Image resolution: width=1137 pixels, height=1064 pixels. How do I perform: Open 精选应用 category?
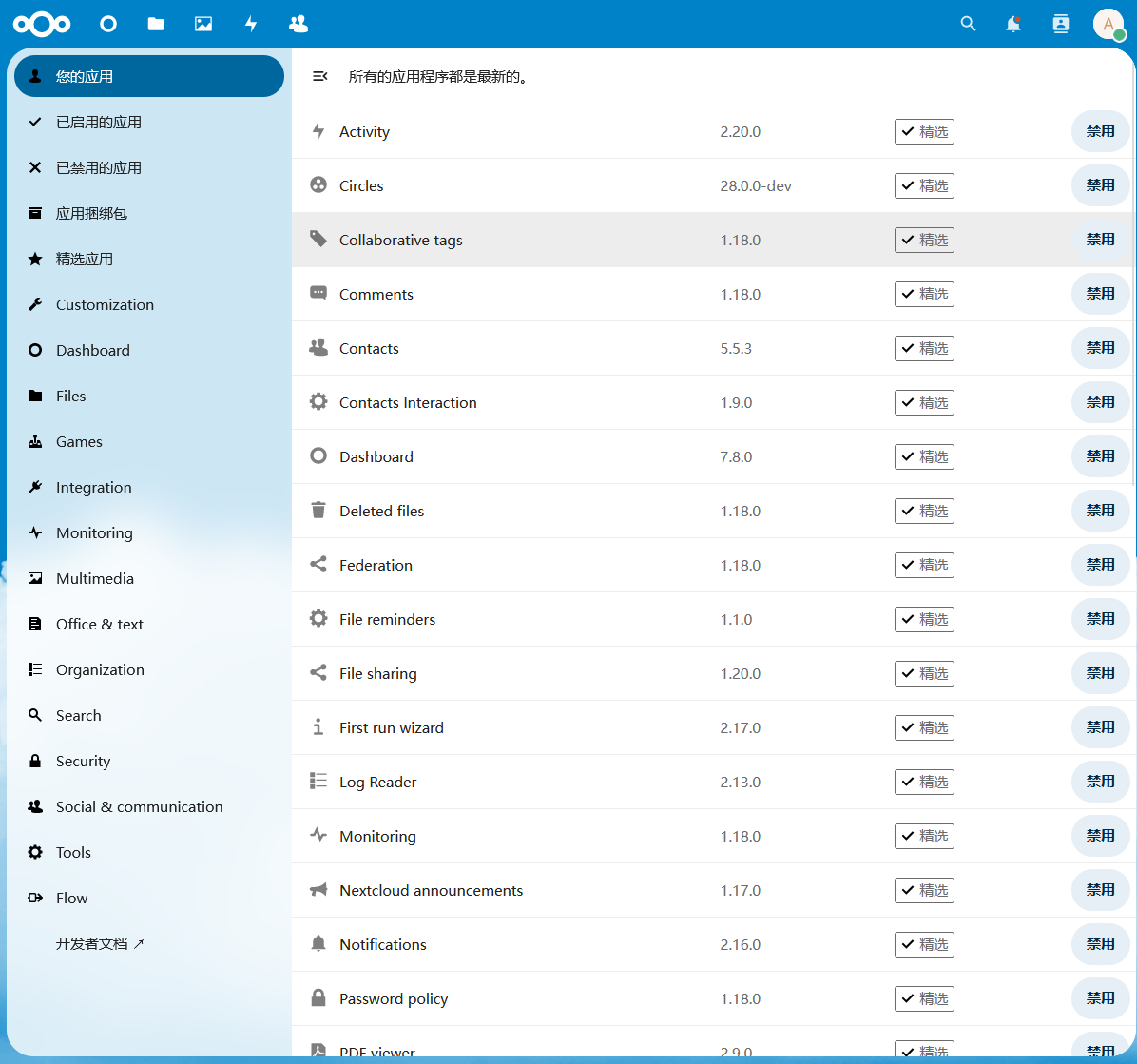tap(148, 259)
